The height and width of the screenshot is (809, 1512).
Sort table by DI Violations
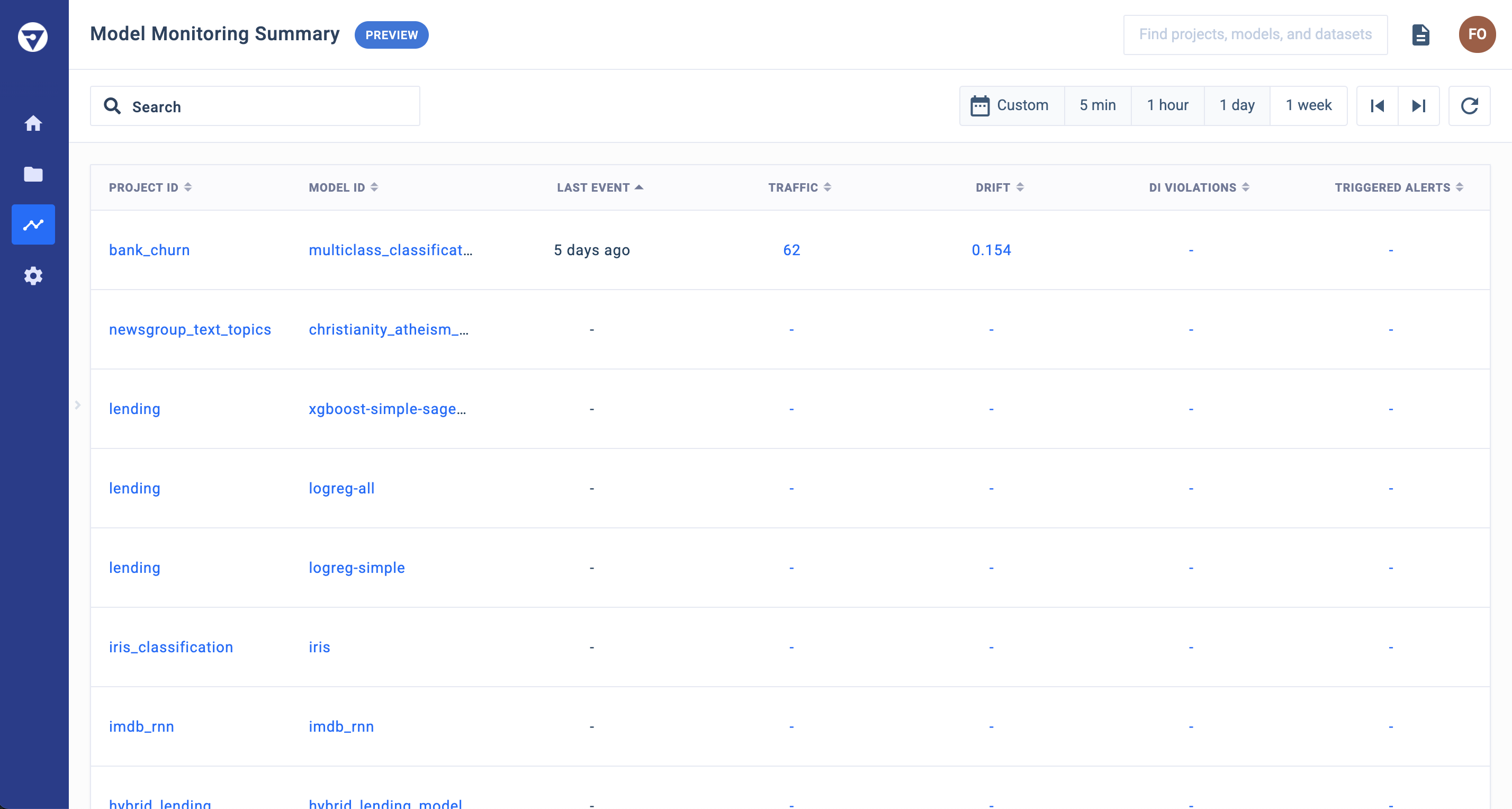[x=1199, y=187]
